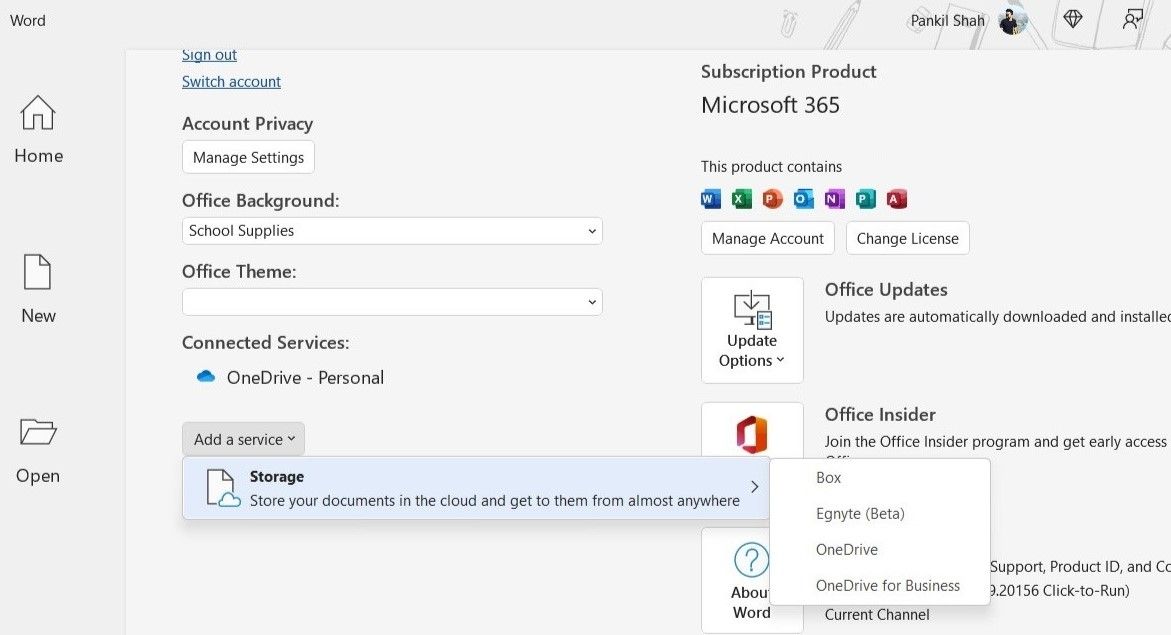Go to the Home page in sidebar
This screenshot has height=635, width=1171.
[38, 130]
